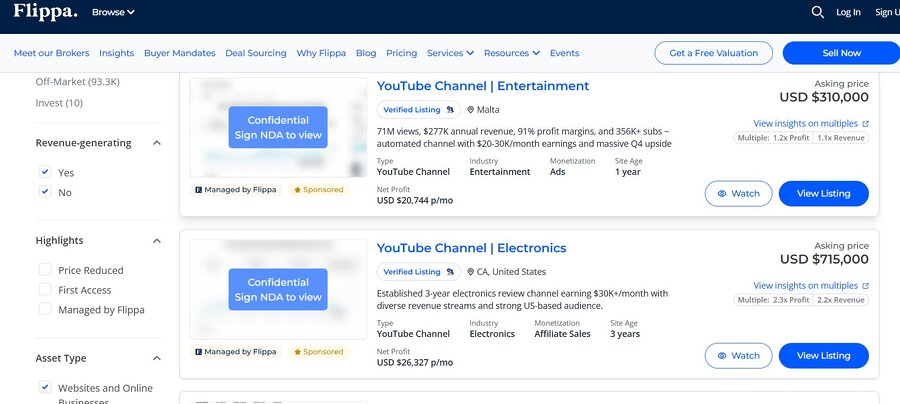Screen dimensions: 900x404
Task: Collapse the Revenue-generating filter section
Action: pos(157,143)
